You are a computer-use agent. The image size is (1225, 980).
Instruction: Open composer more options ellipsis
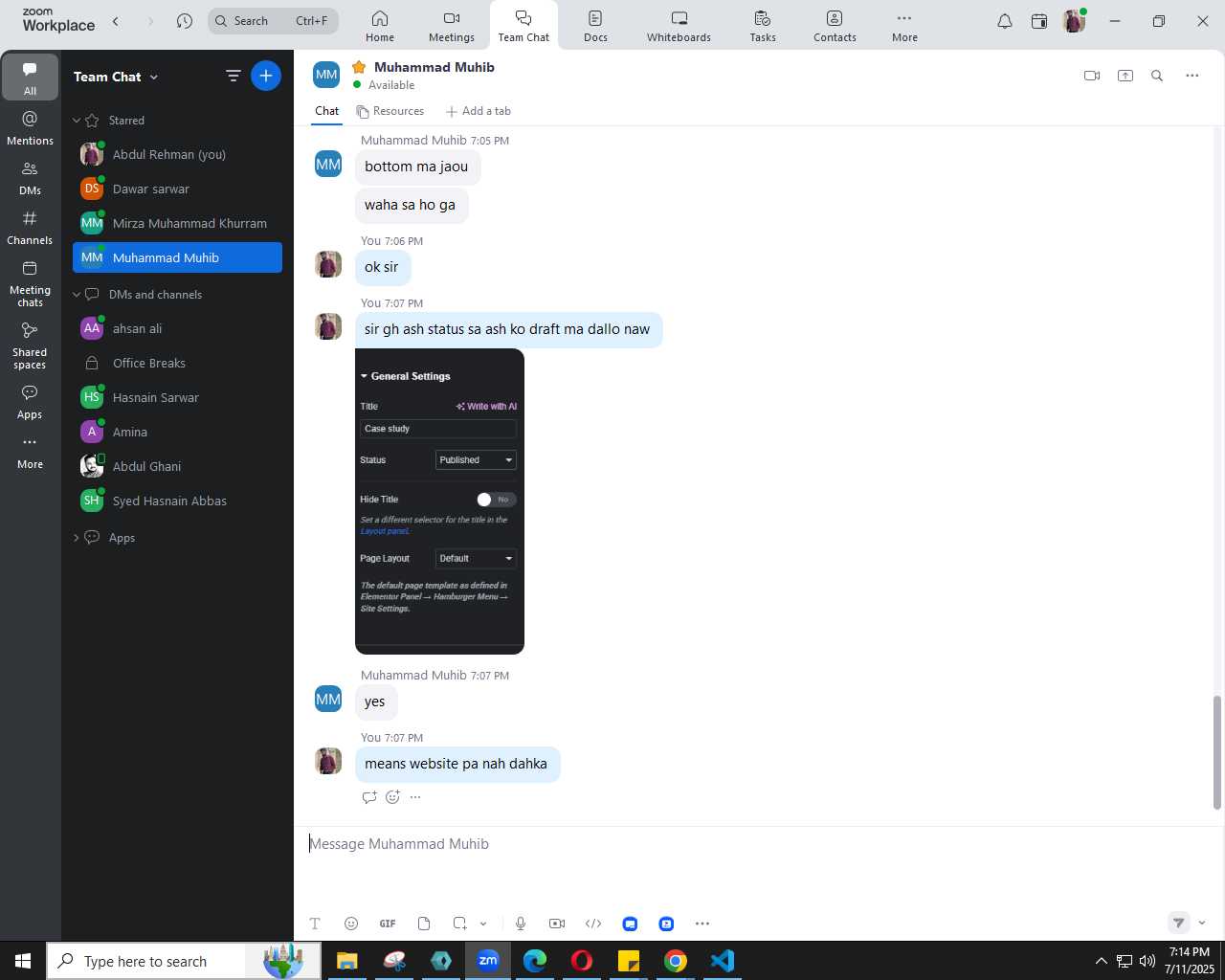coord(702,924)
